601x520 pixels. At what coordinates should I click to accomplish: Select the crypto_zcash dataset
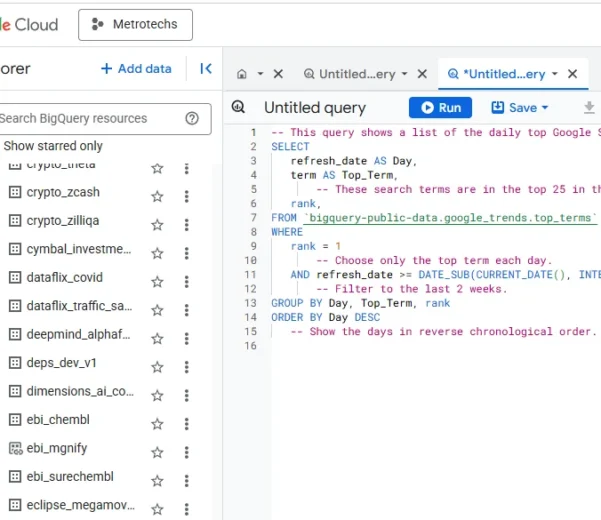pos(63,192)
